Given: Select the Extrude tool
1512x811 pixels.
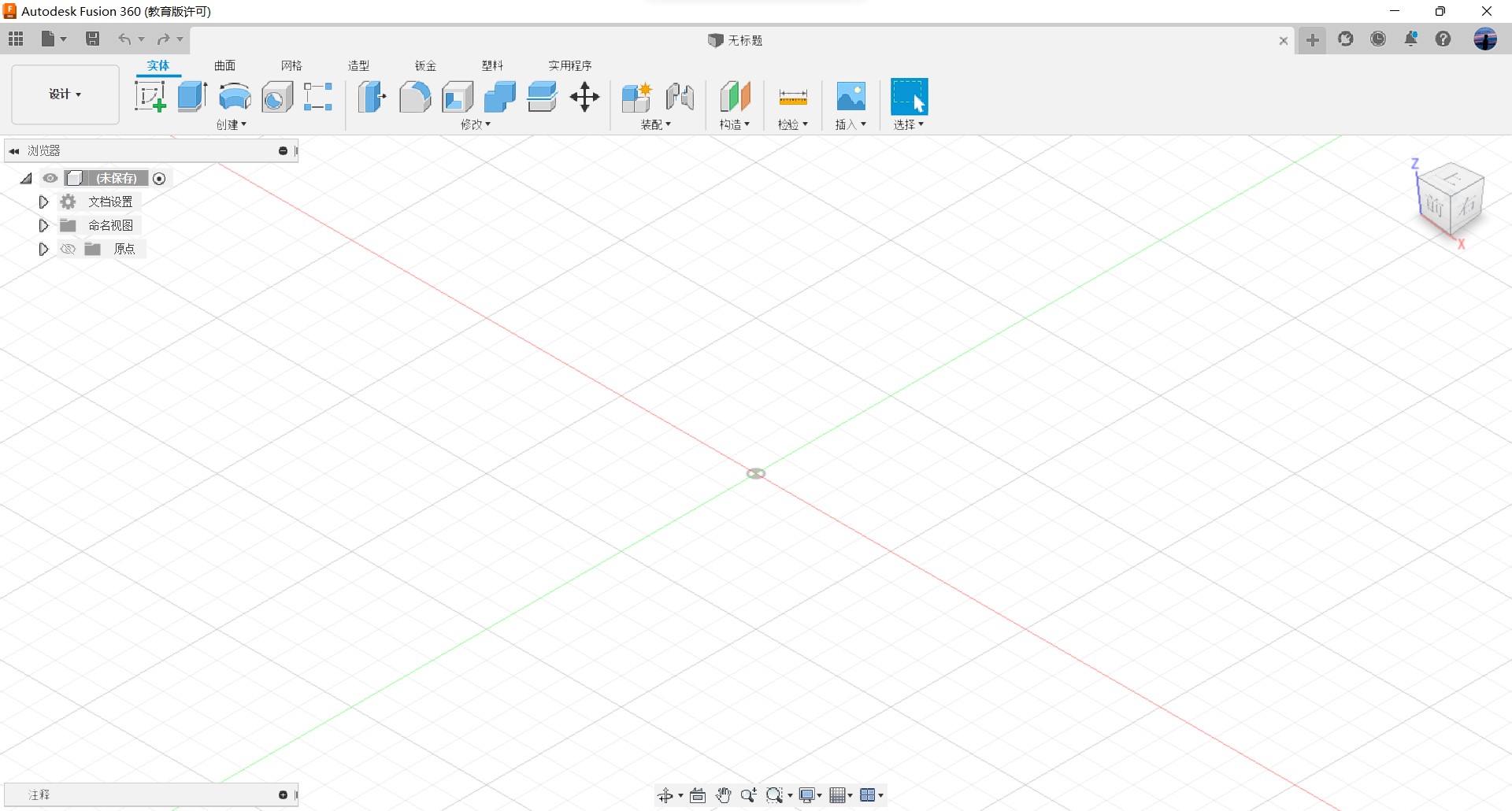Looking at the screenshot, I should tap(192, 97).
